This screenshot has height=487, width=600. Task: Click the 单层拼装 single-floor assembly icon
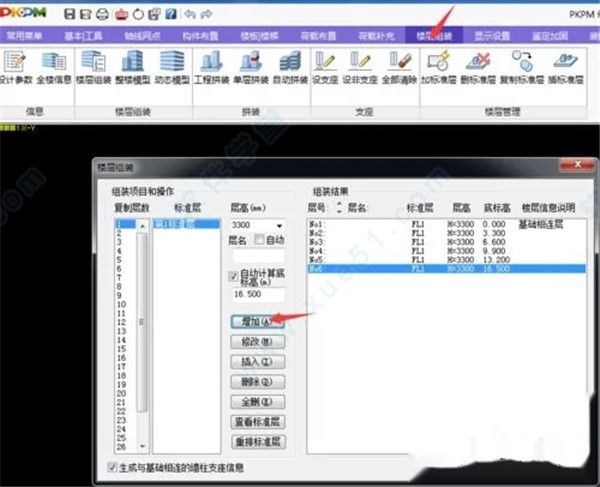251,67
